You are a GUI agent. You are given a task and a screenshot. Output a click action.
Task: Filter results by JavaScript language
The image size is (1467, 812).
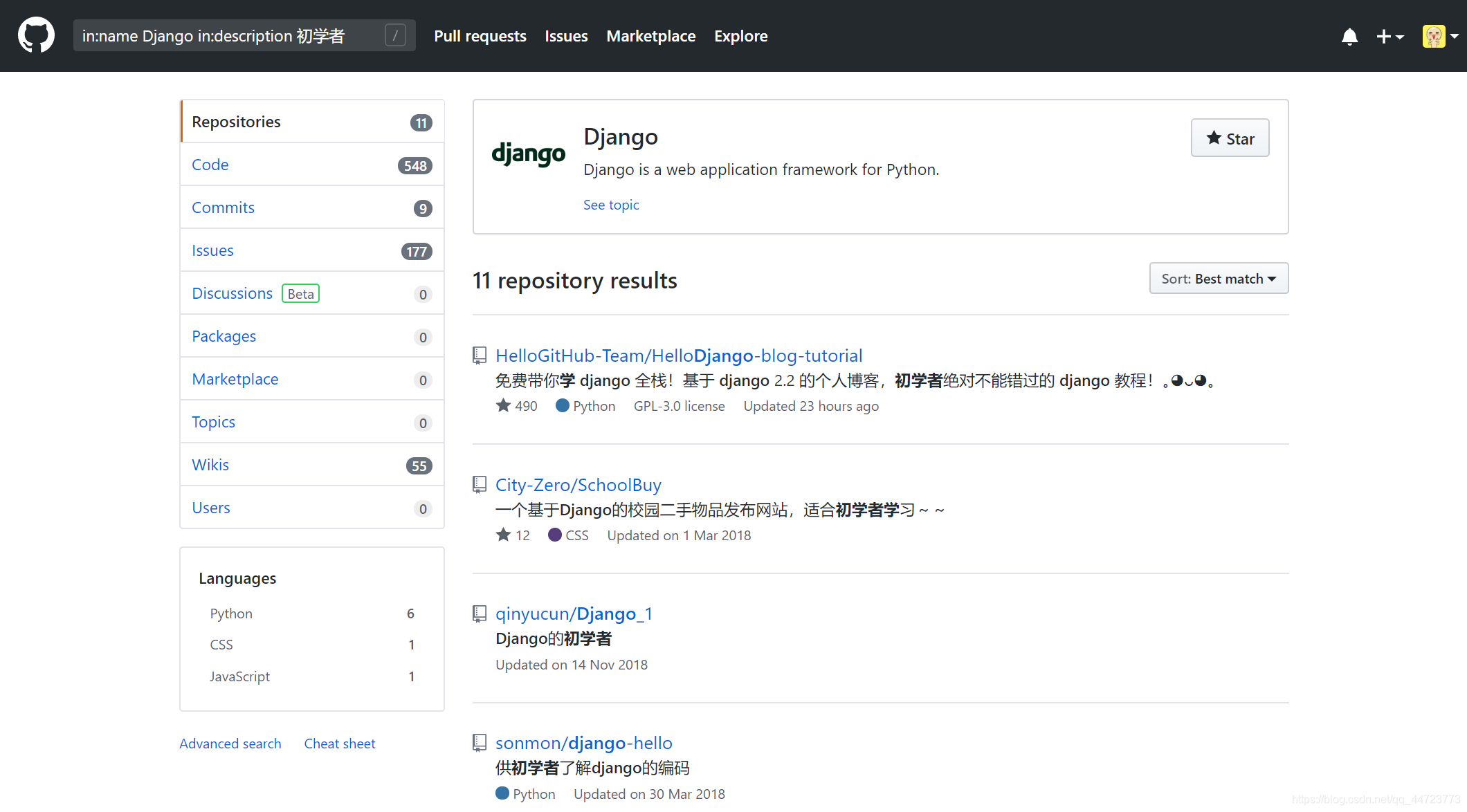coord(312,676)
